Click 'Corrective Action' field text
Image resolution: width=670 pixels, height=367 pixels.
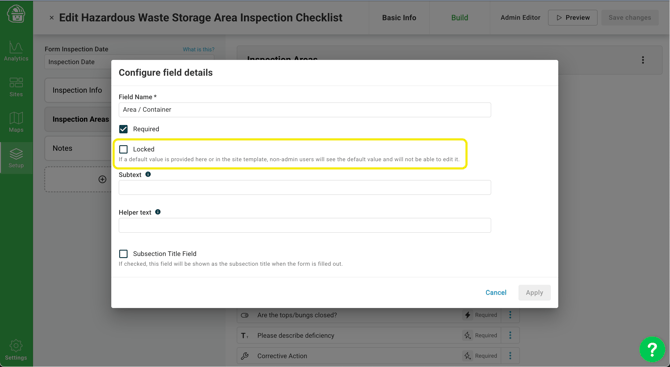(x=282, y=356)
